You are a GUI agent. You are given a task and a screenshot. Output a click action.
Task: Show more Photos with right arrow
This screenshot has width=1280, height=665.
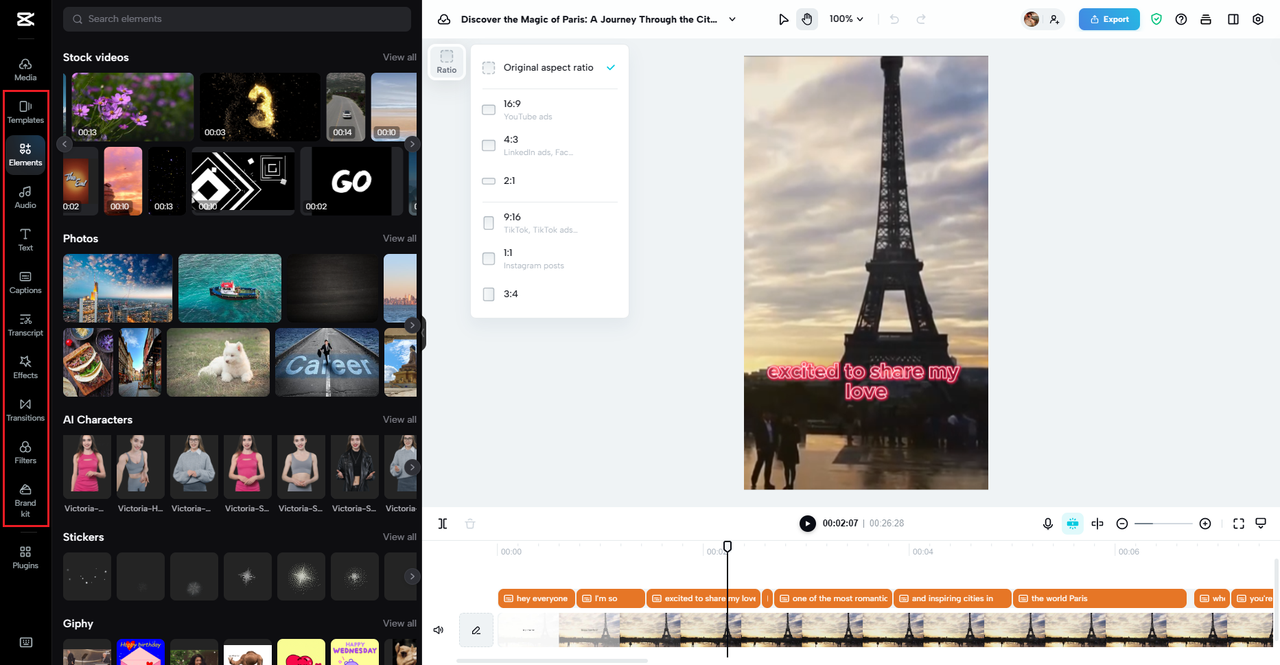412,325
